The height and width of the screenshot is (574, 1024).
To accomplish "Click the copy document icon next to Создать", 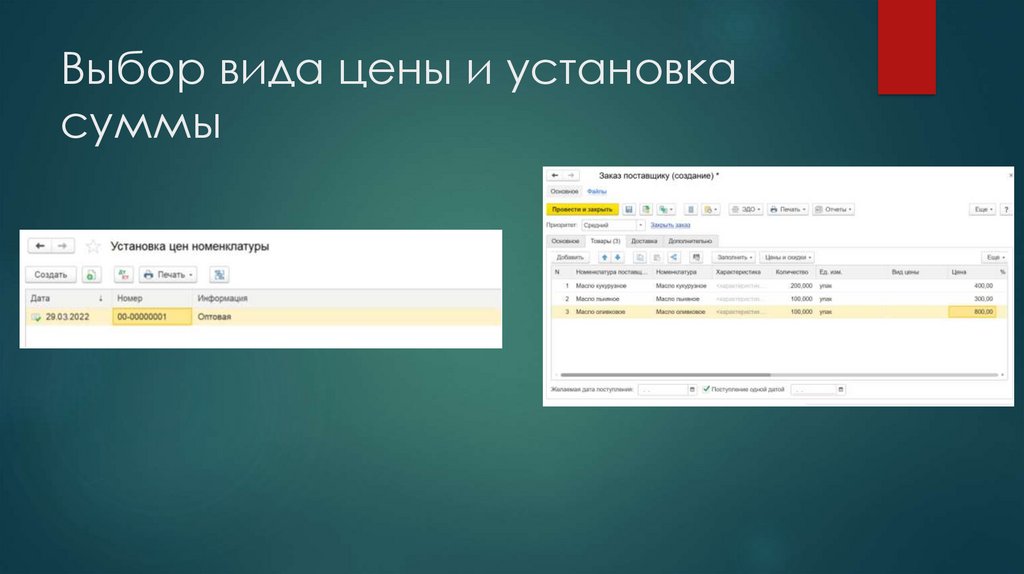I will pos(91,275).
